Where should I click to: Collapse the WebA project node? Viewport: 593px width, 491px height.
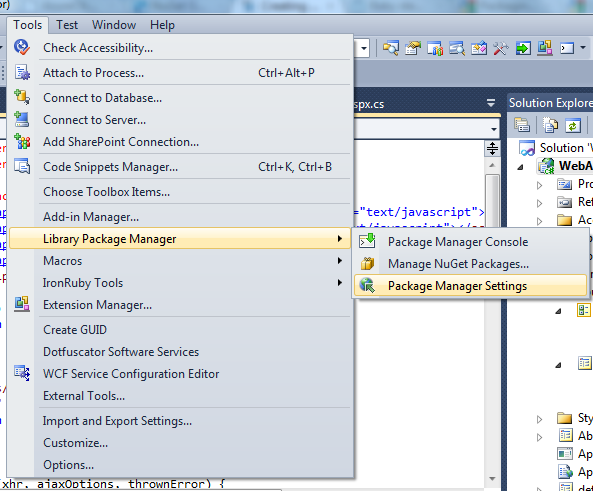coord(520,166)
